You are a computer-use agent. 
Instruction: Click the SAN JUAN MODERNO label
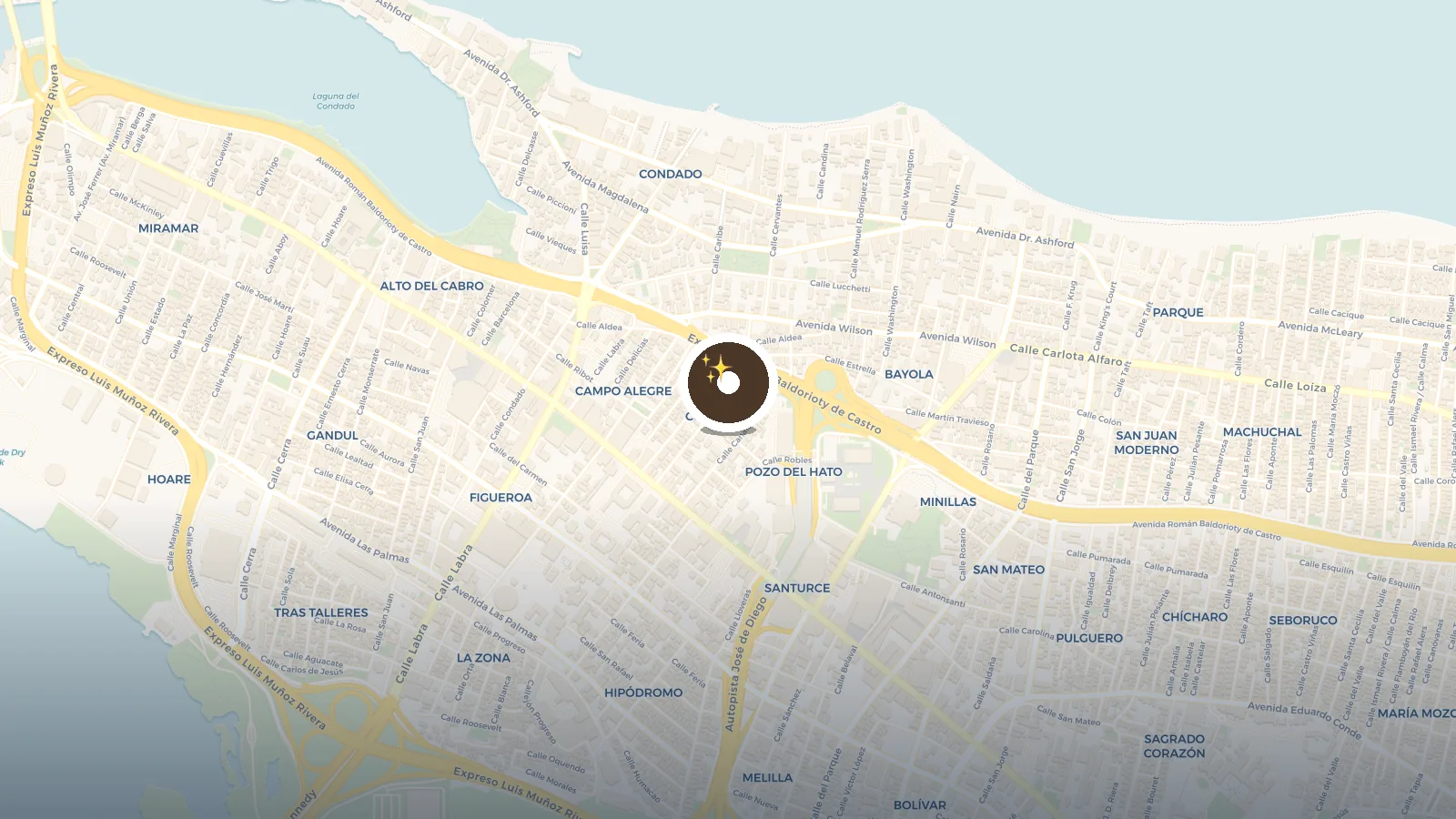pos(1147,442)
